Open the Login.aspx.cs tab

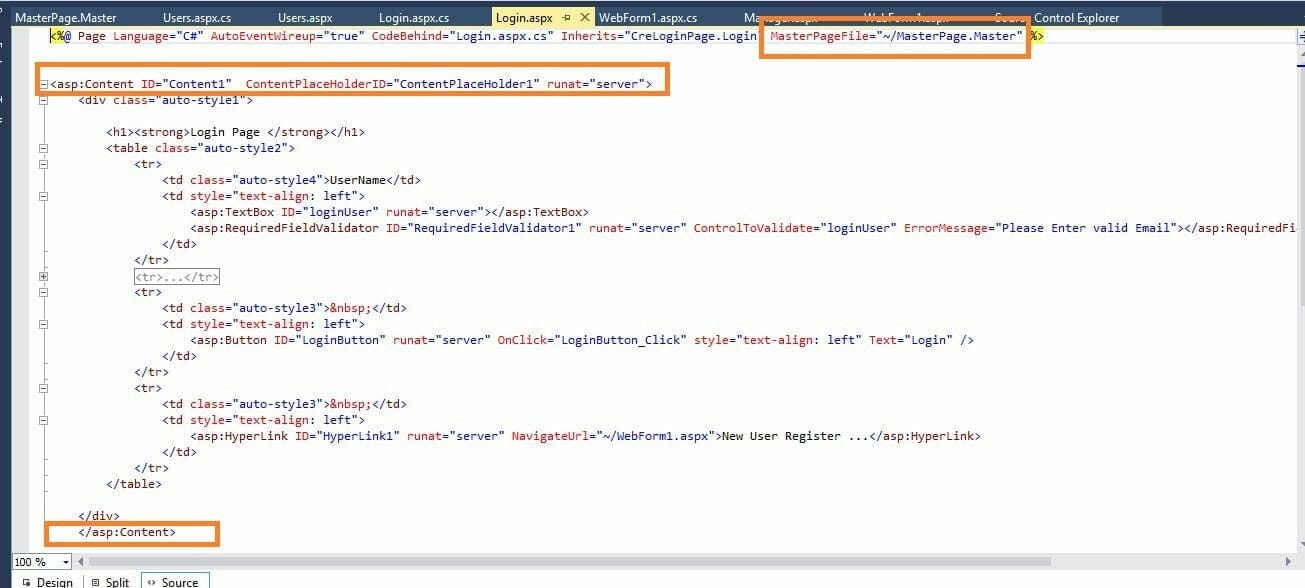pos(414,18)
